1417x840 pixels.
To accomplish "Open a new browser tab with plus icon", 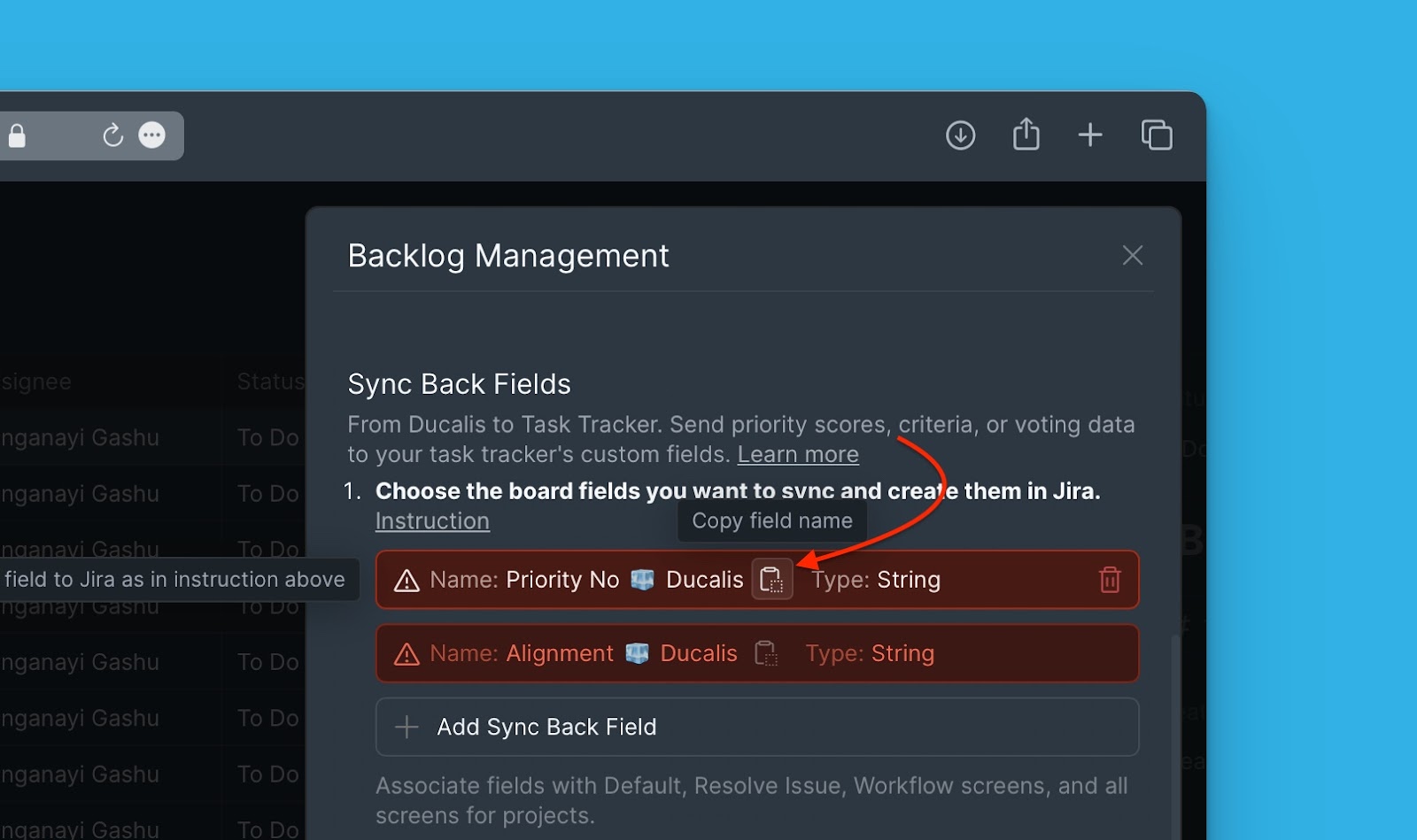I will pyautogui.click(x=1090, y=135).
